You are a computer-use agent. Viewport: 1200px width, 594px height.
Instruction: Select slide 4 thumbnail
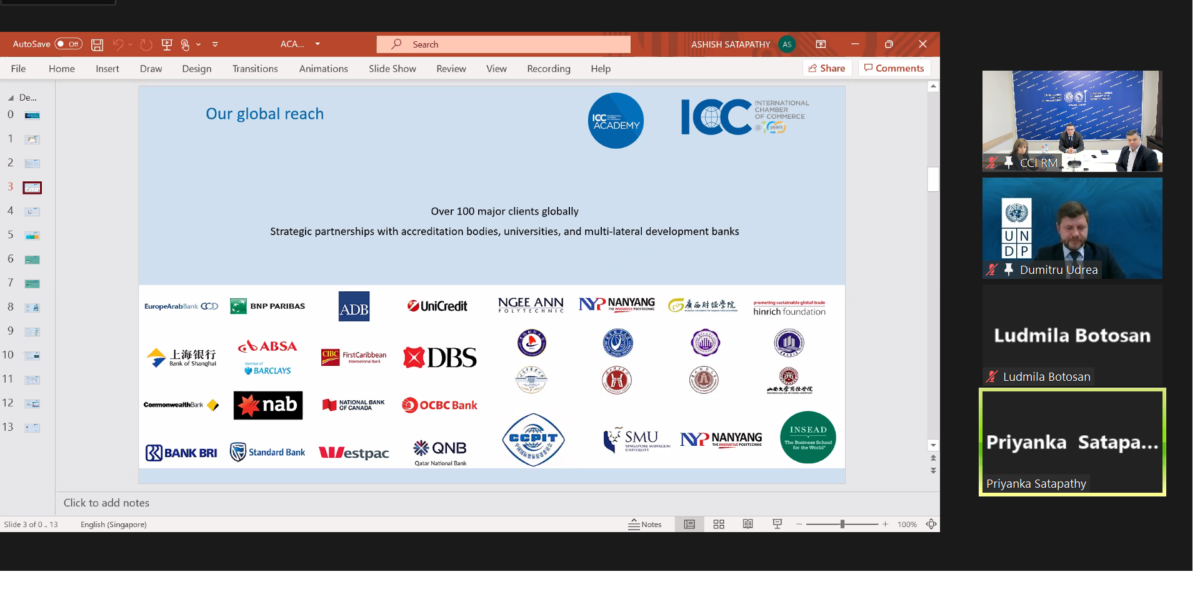pyautogui.click(x=32, y=211)
